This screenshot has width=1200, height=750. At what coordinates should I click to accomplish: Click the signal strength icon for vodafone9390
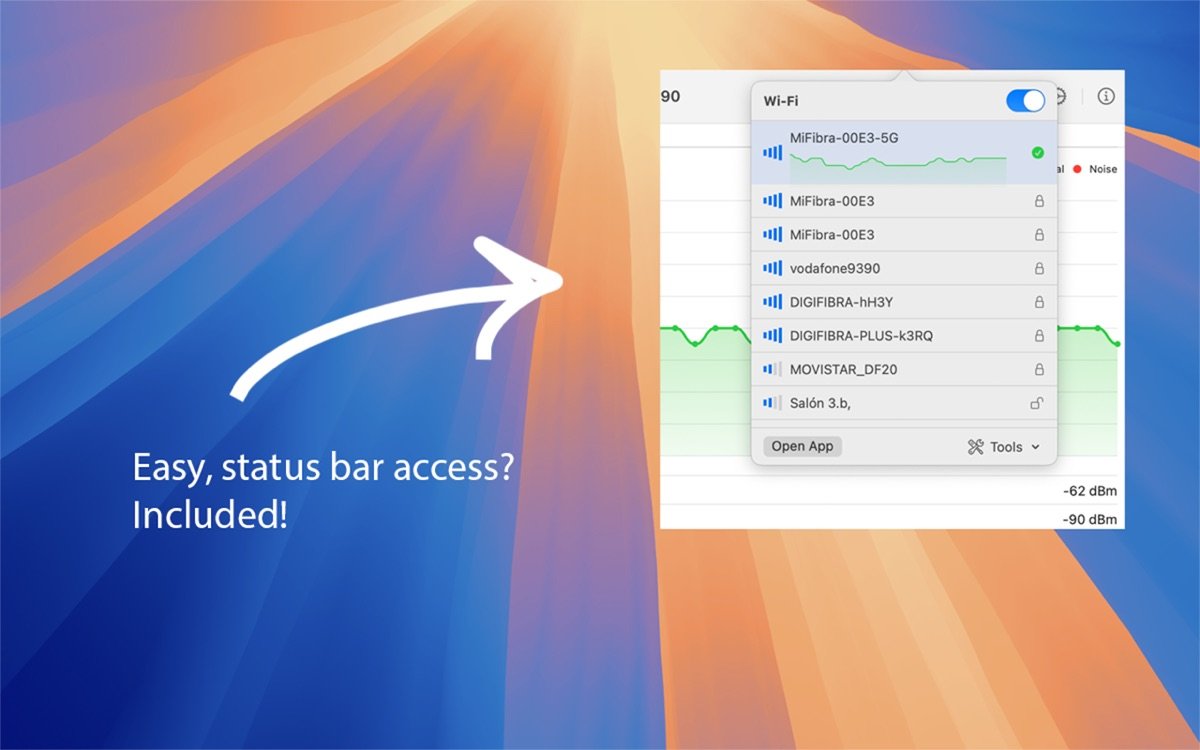point(771,267)
